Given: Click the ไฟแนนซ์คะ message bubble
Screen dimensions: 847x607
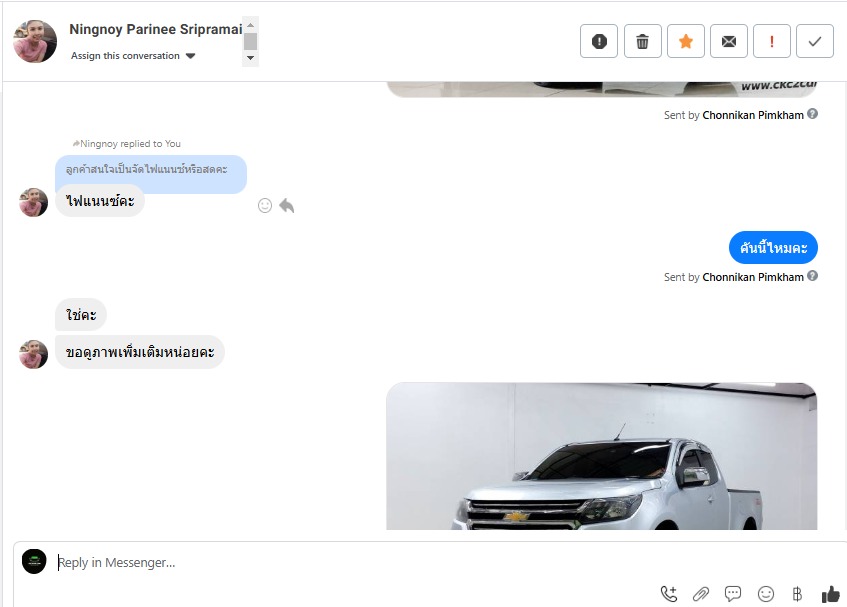Looking at the screenshot, I should pos(100,201).
